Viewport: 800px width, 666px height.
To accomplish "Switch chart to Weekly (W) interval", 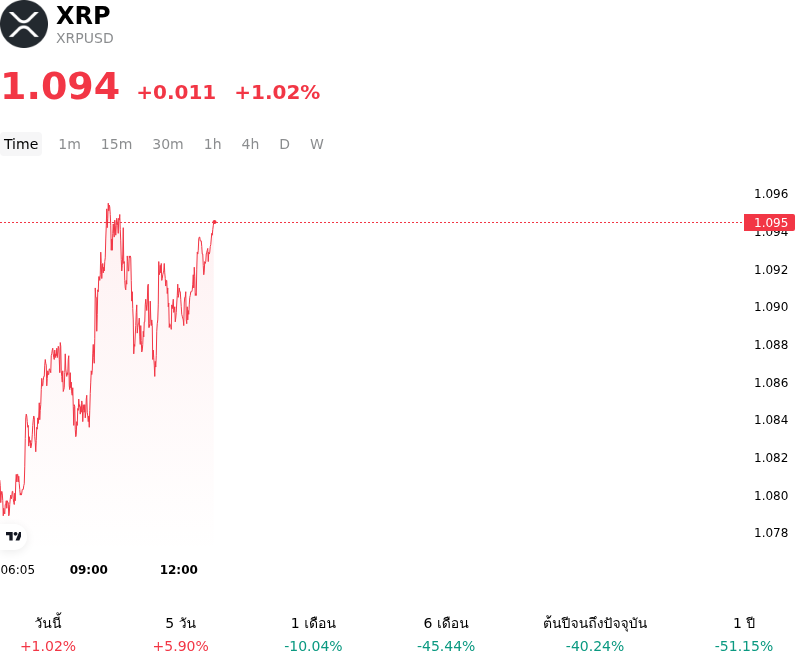I will [316, 144].
